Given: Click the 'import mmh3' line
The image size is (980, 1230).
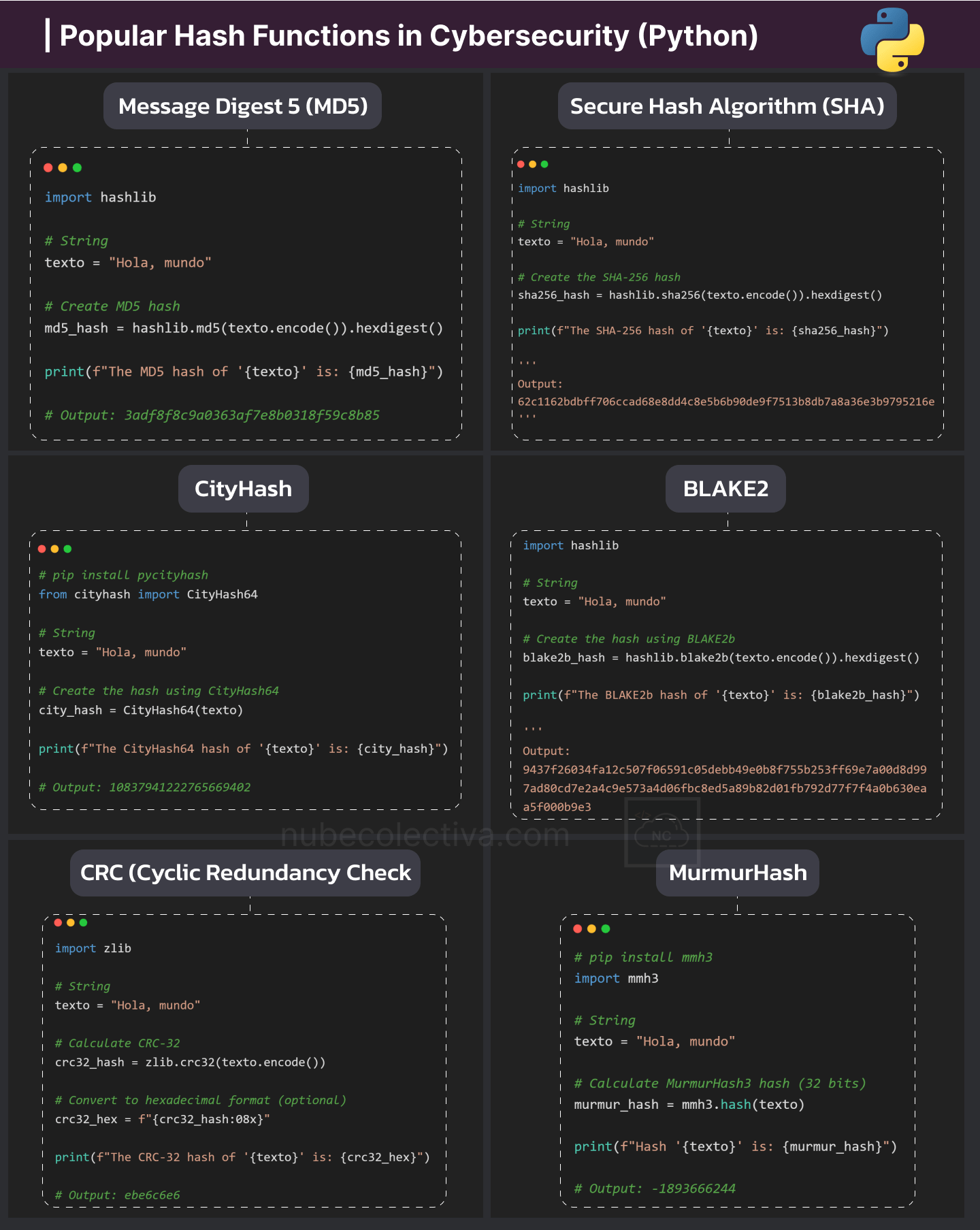Looking at the screenshot, I should point(617,979).
